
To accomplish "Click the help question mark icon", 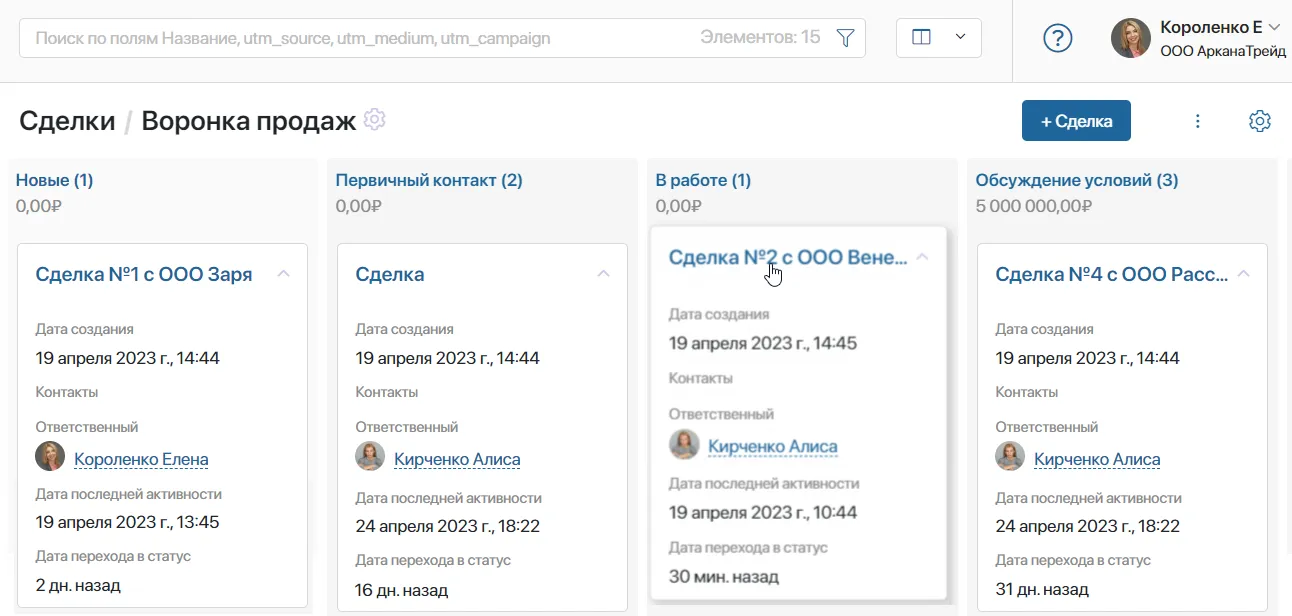I will point(1057,38).
